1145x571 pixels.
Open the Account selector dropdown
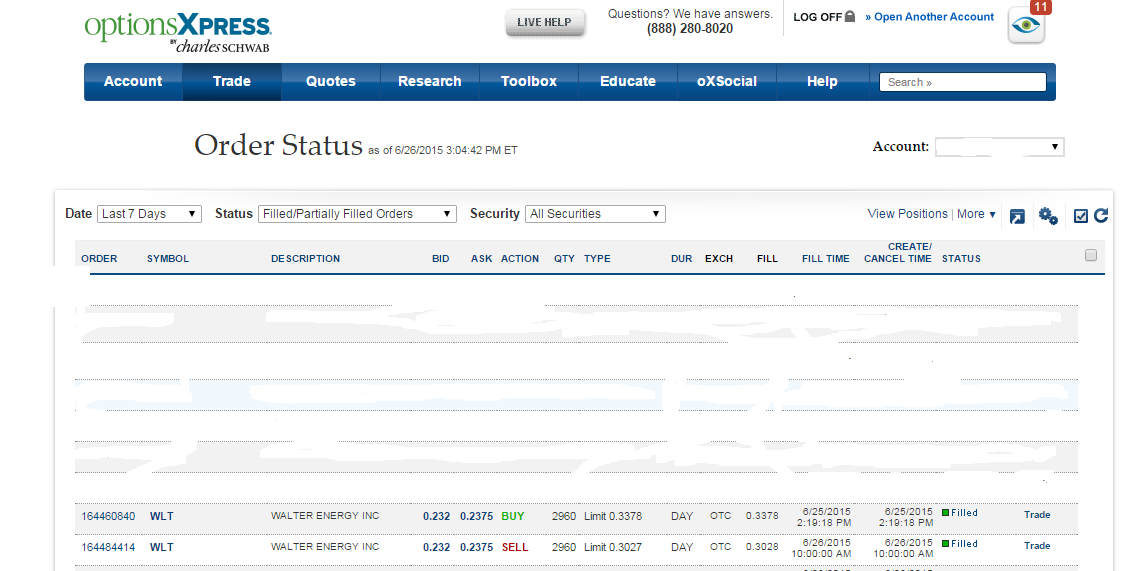[x=1000, y=147]
